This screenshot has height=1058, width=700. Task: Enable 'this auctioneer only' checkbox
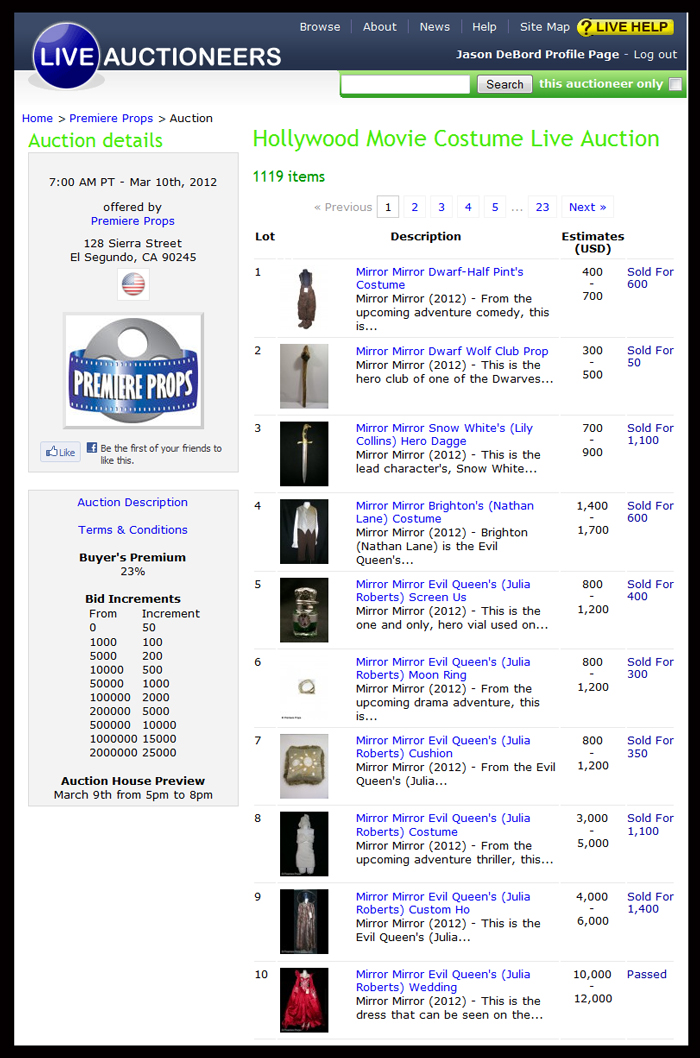click(675, 84)
